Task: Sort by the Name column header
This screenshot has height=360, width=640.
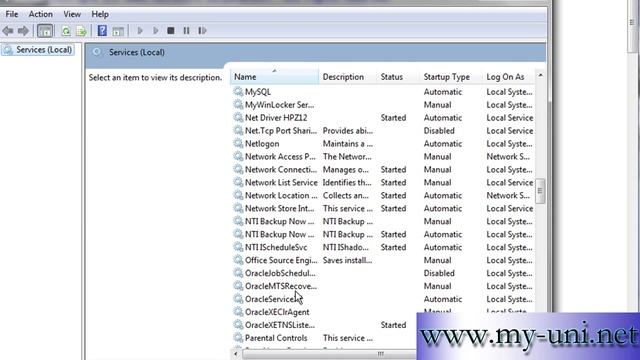Action: tap(274, 77)
